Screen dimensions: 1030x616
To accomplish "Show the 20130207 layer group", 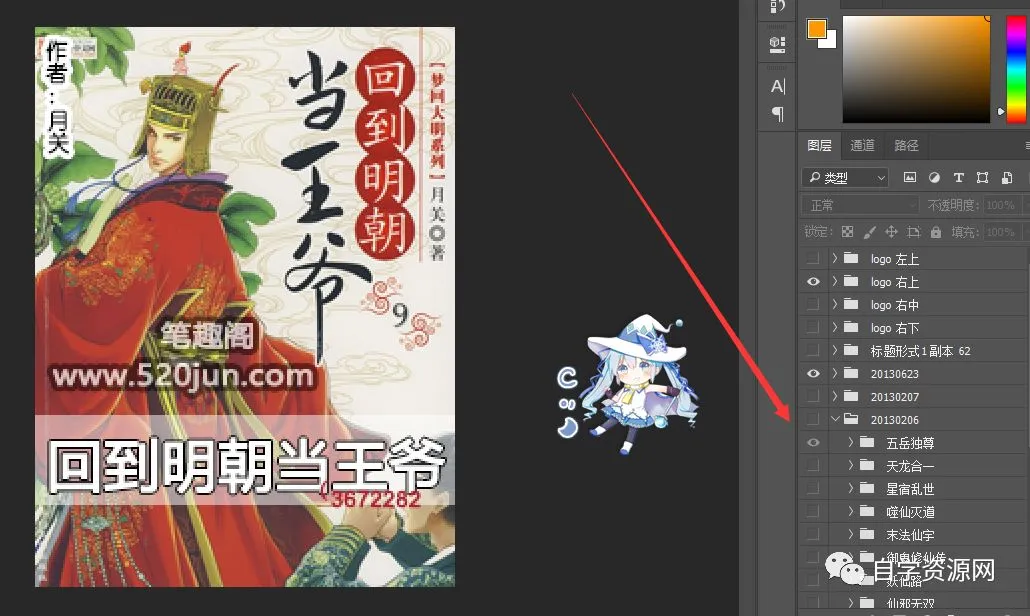I will pos(813,396).
